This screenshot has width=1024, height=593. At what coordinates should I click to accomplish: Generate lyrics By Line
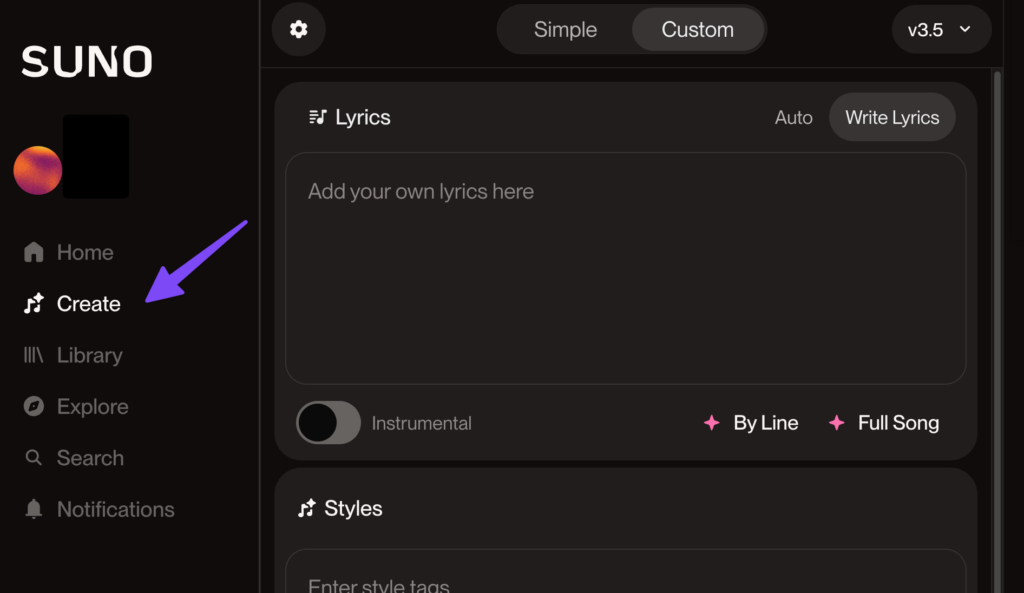coord(751,423)
